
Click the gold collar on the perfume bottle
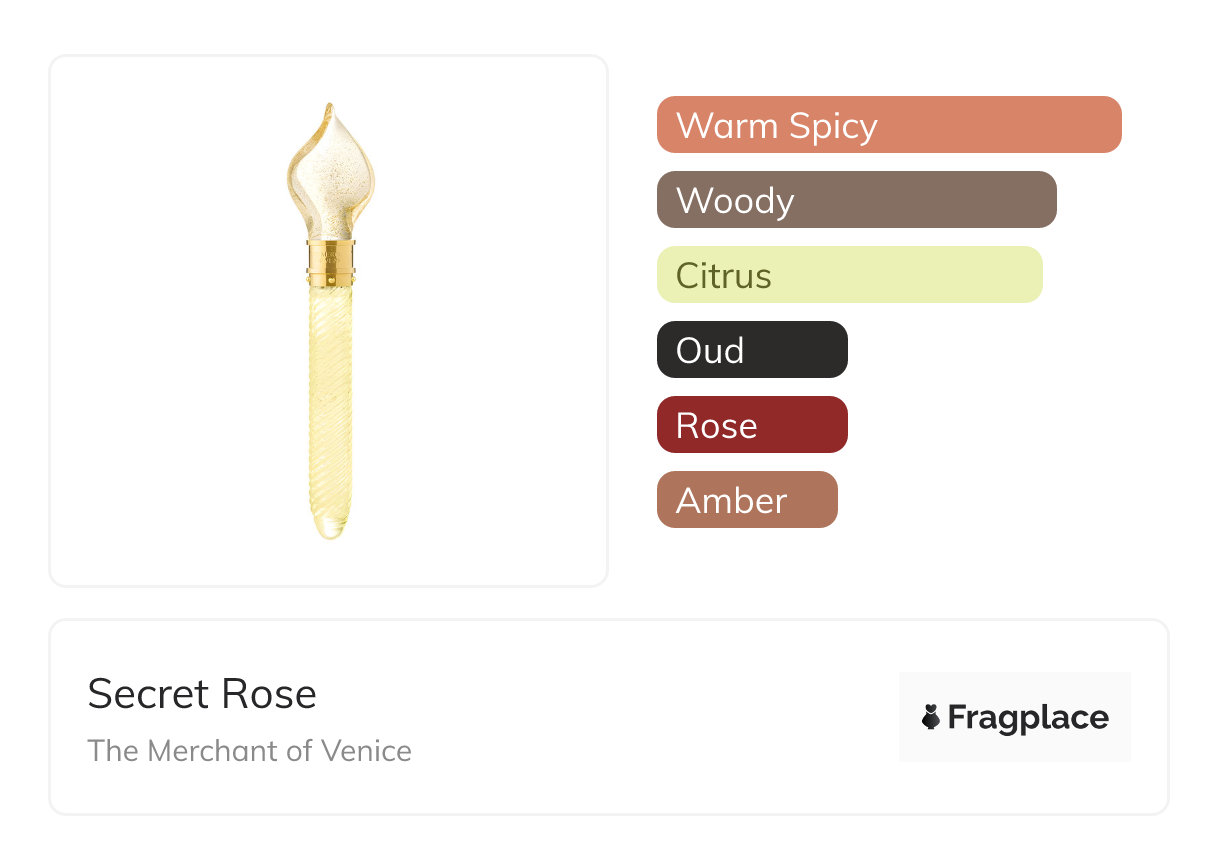click(x=330, y=262)
